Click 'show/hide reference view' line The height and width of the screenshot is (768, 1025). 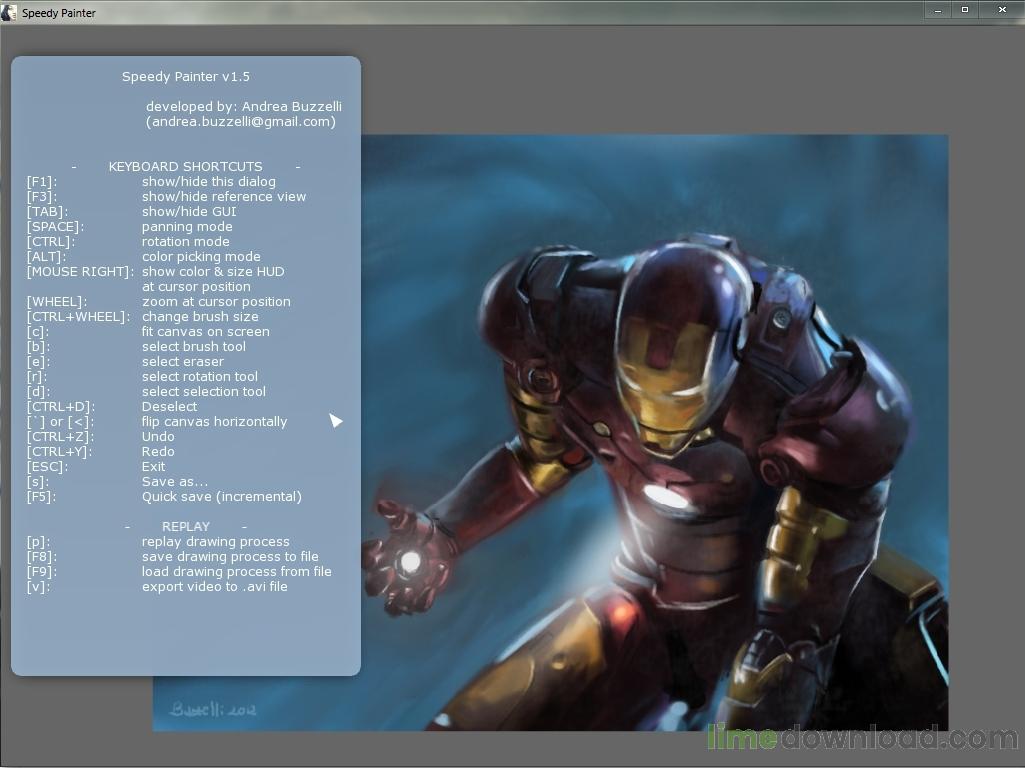coord(224,197)
